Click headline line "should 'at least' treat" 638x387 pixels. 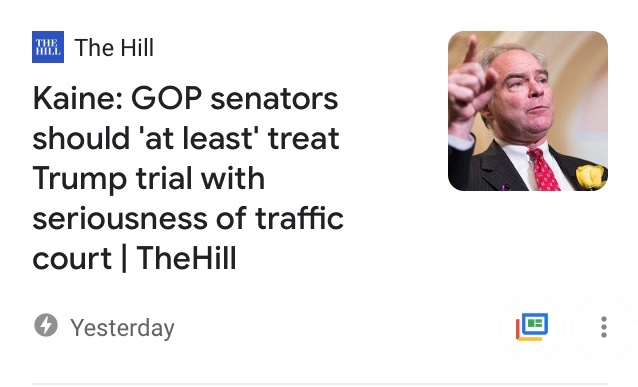tap(186, 138)
